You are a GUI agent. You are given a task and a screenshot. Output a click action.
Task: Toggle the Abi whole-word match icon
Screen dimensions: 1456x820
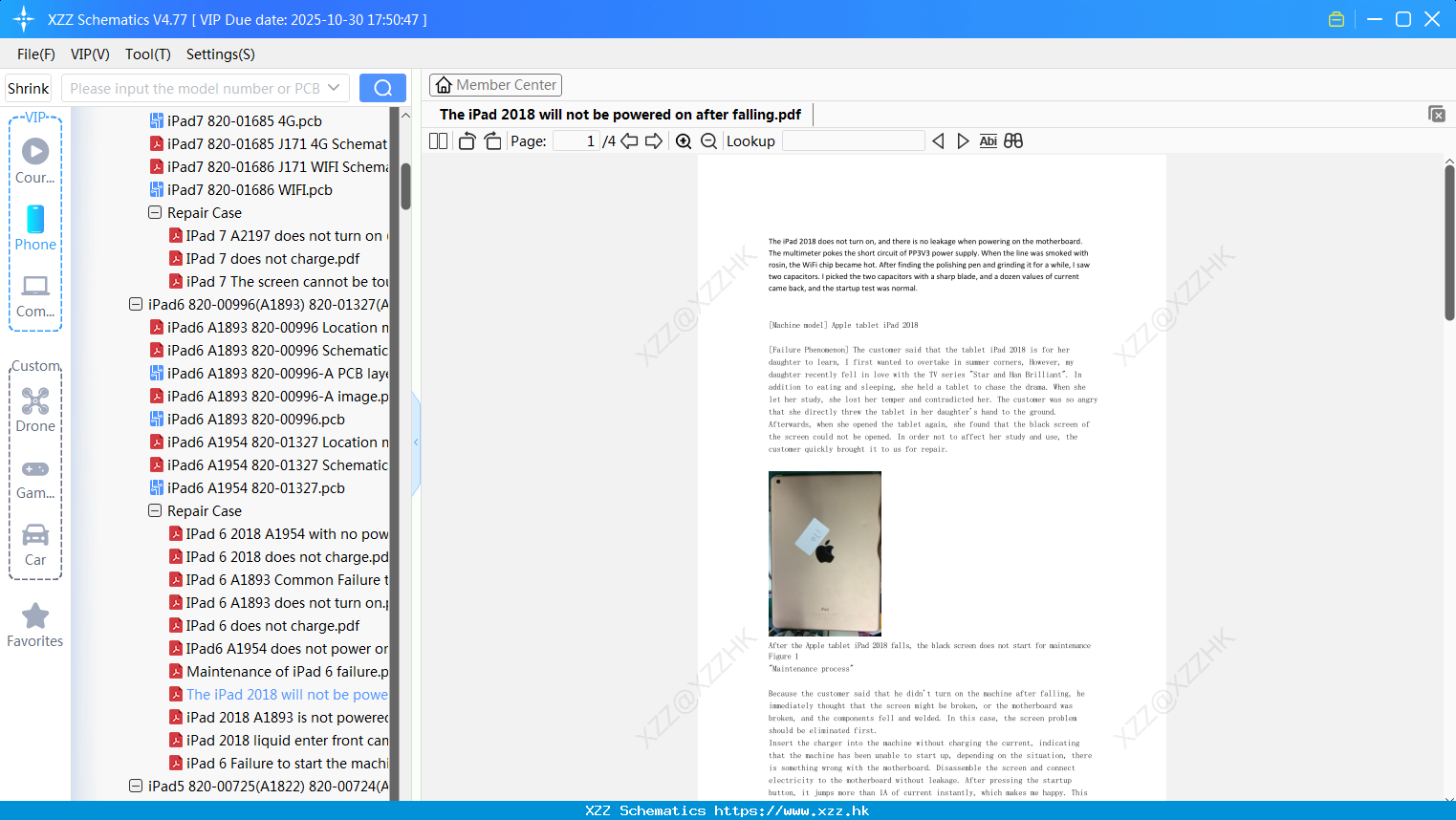point(988,140)
